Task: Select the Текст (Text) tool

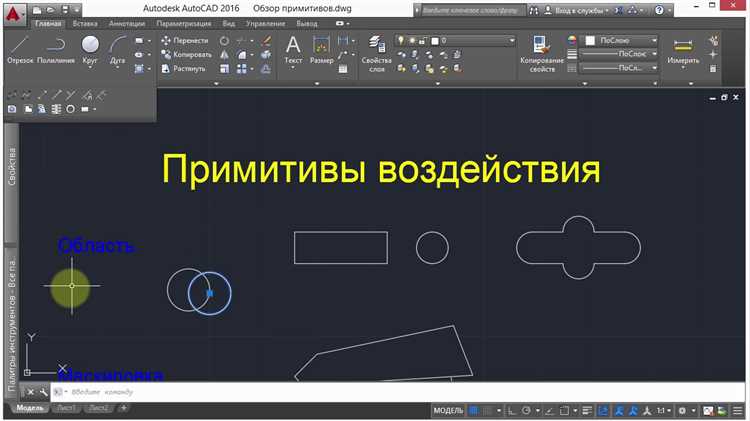Action: coord(293,50)
